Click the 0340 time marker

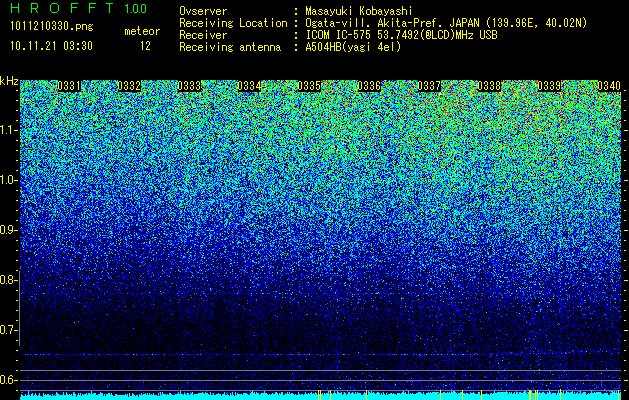point(609,86)
